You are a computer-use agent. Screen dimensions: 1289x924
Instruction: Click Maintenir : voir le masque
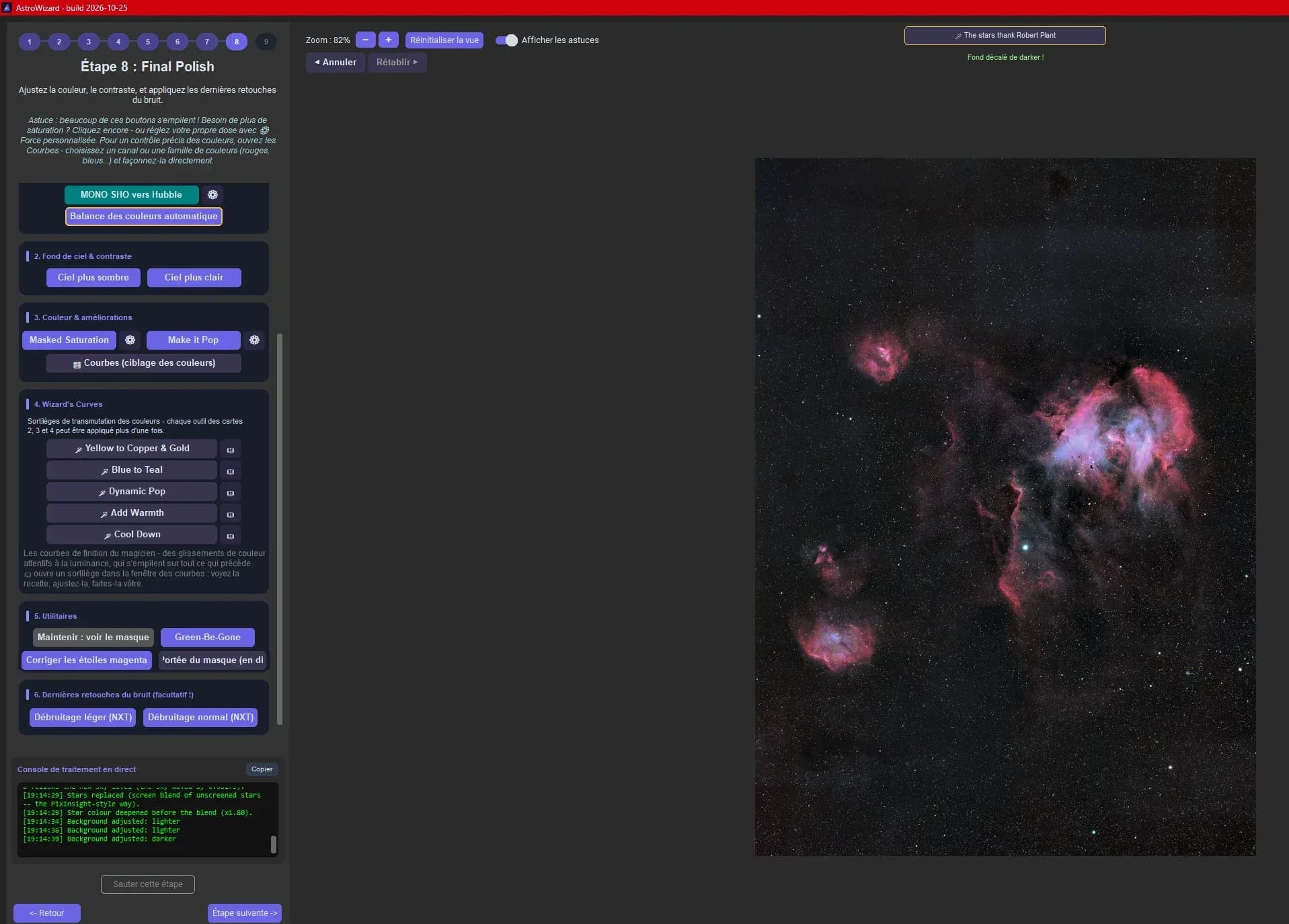pyautogui.click(x=93, y=638)
